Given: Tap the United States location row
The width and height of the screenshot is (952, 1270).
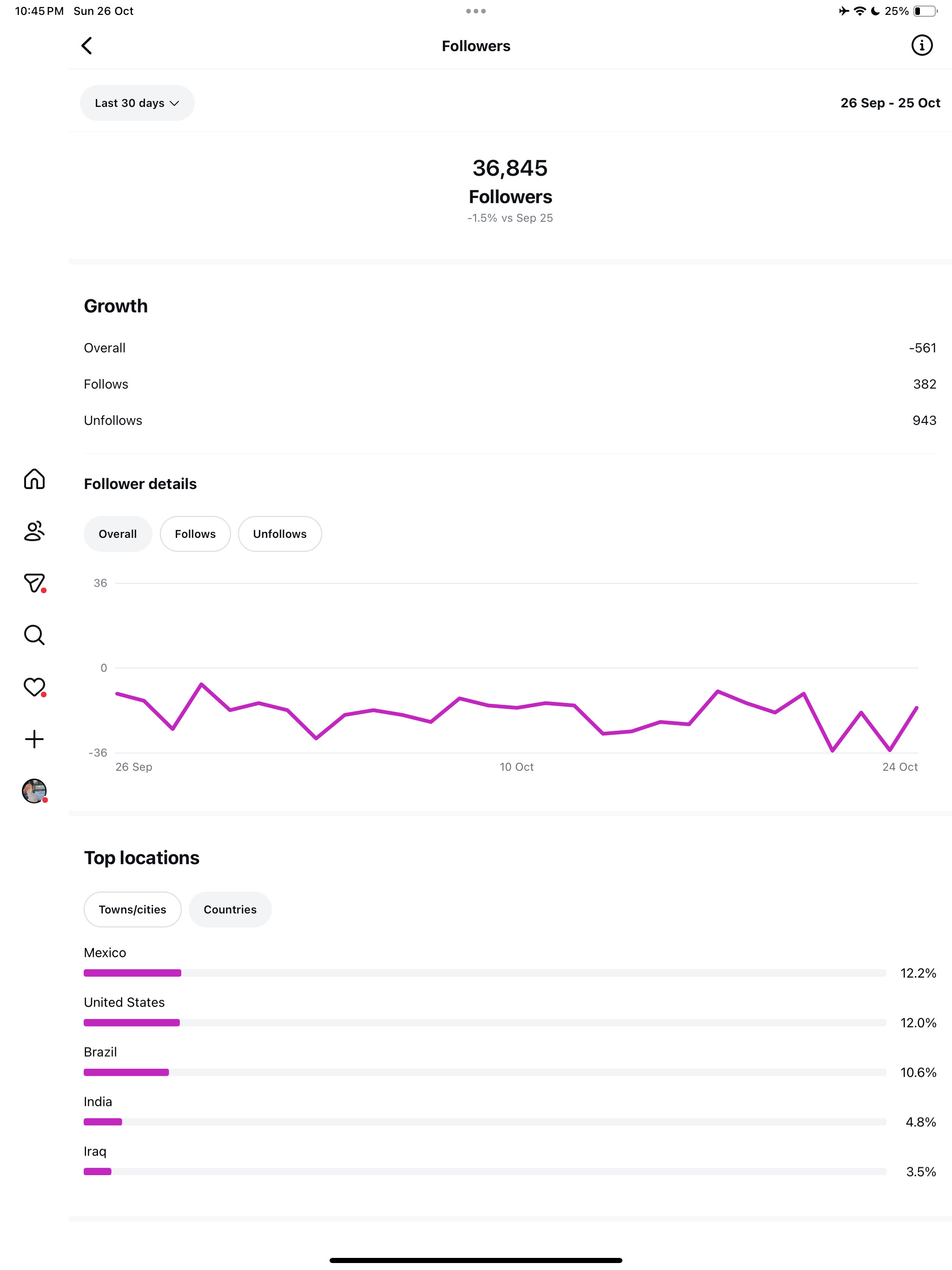Looking at the screenshot, I should 125,1002.
